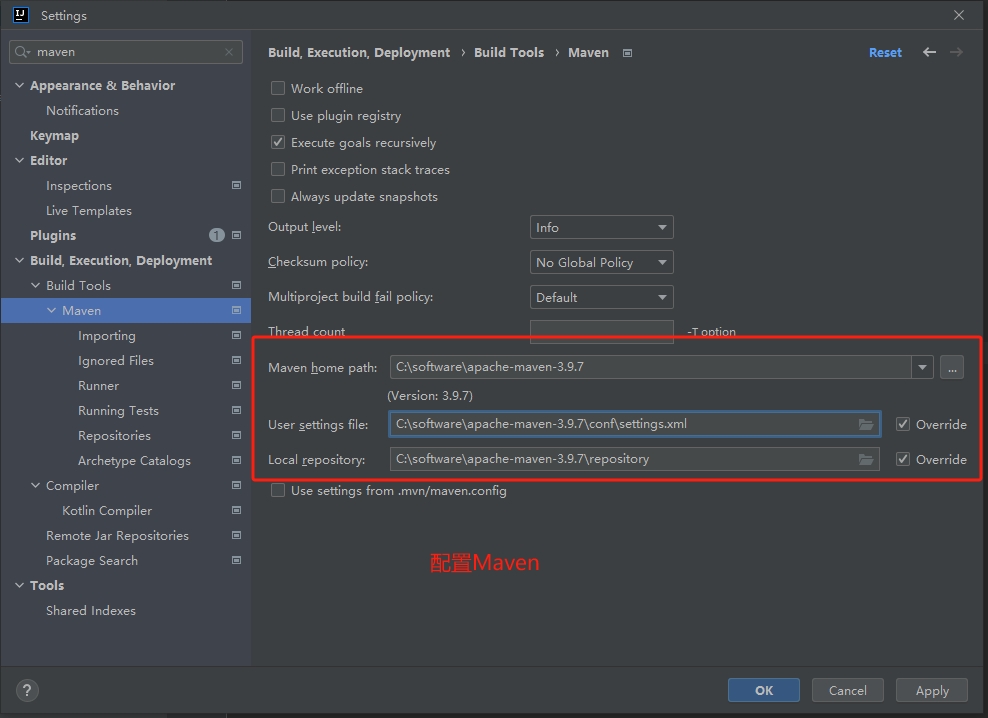Click project icon next to Build Tools
Image resolution: width=988 pixels, height=718 pixels.
[x=236, y=286]
